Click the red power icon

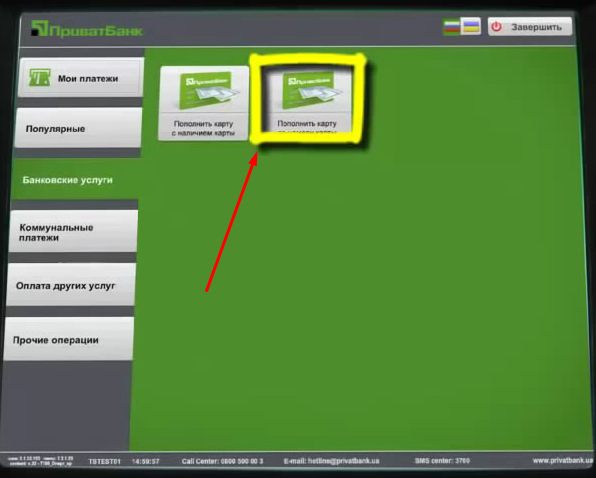pyautogui.click(x=496, y=27)
